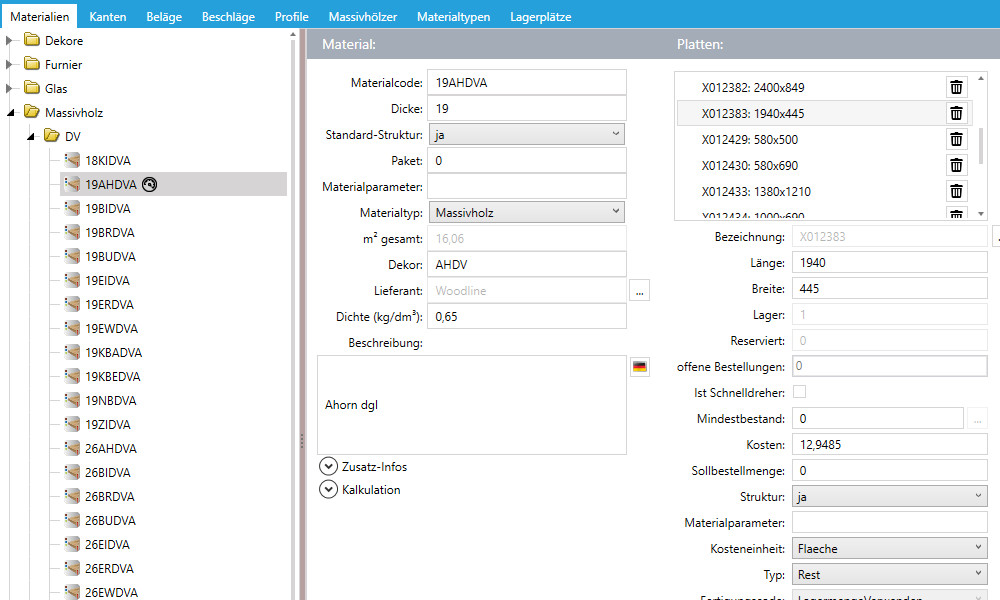The width and height of the screenshot is (1000, 600).
Task: Open the Typ dropdown showing Rest
Action: tap(890, 574)
